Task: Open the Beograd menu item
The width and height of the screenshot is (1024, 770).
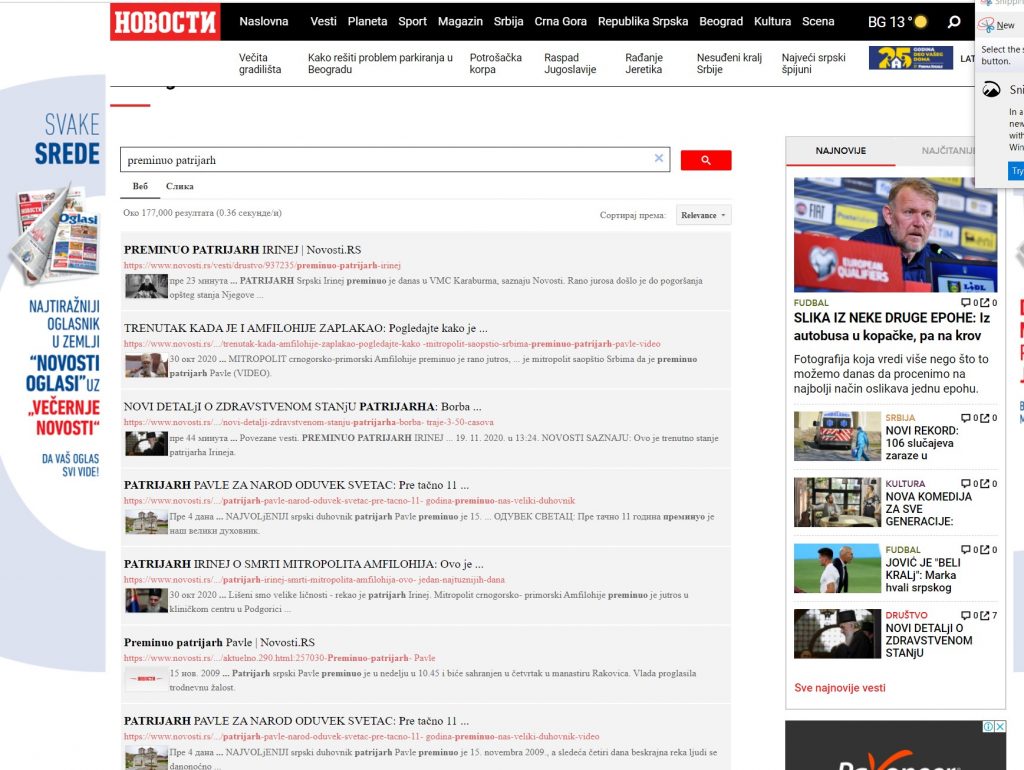Action: pyautogui.click(x=721, y=21)
